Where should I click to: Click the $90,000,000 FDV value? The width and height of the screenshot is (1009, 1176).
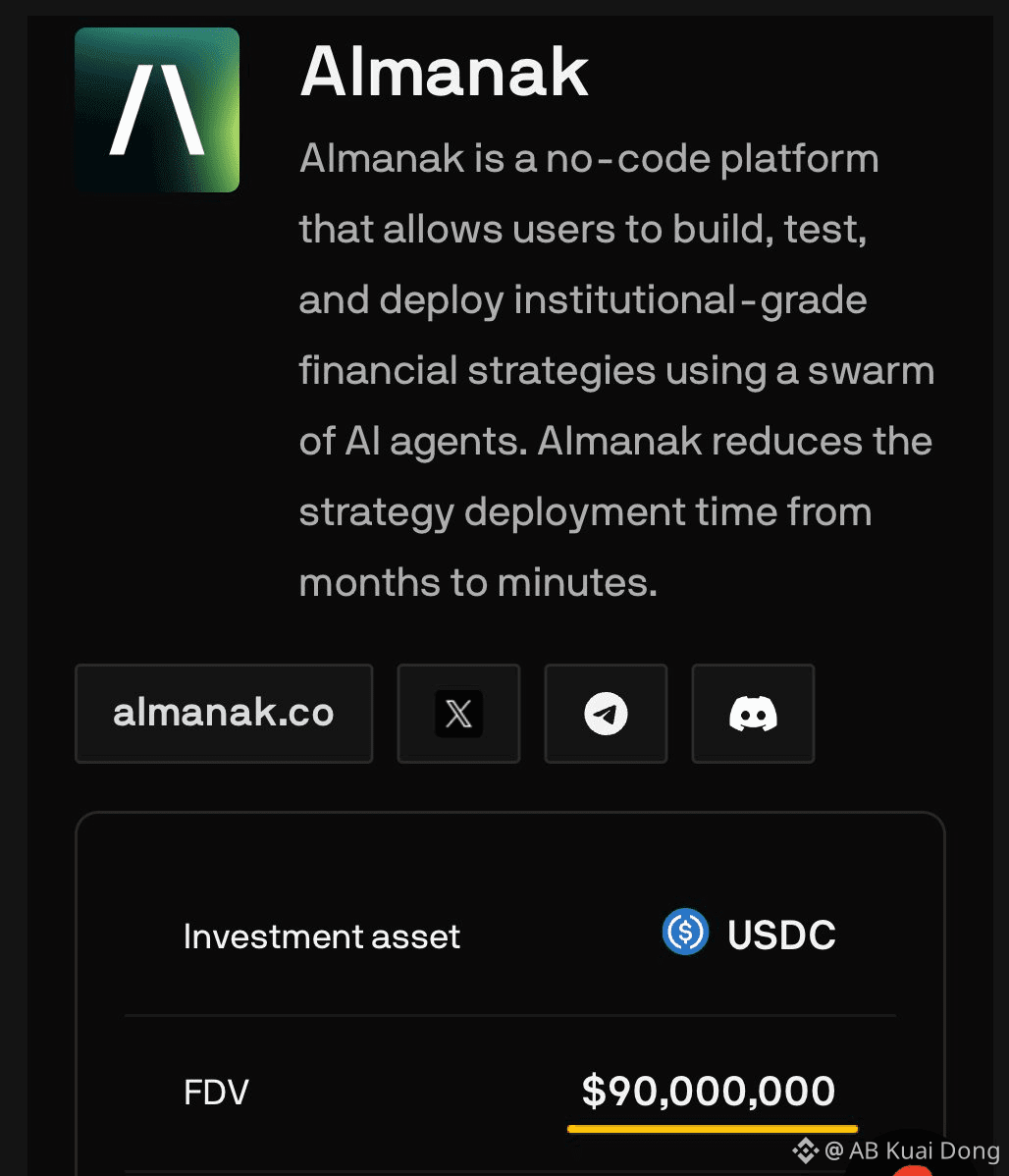[x=709, y=1091]
